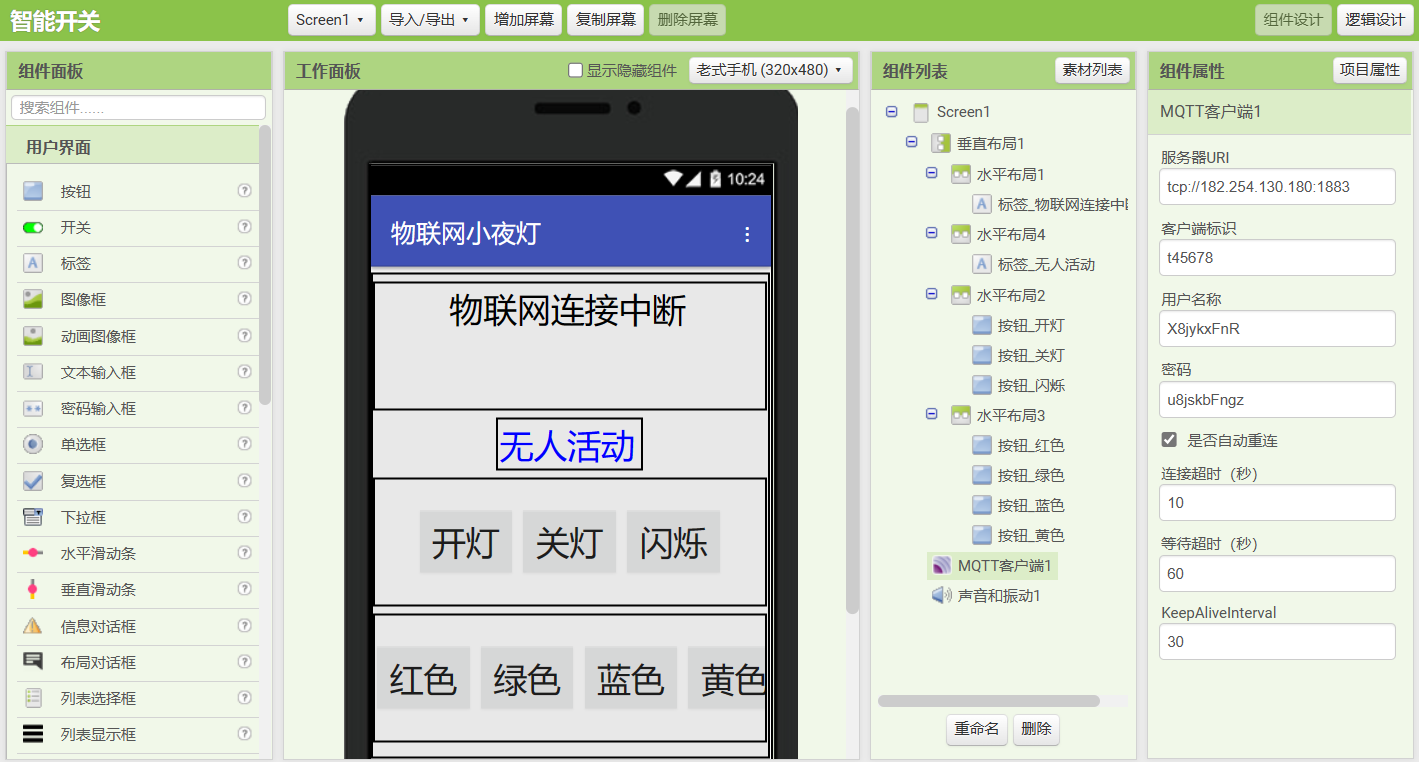
Task: Click the 红色 button in phone preview
Action: [x=423, y=678]
